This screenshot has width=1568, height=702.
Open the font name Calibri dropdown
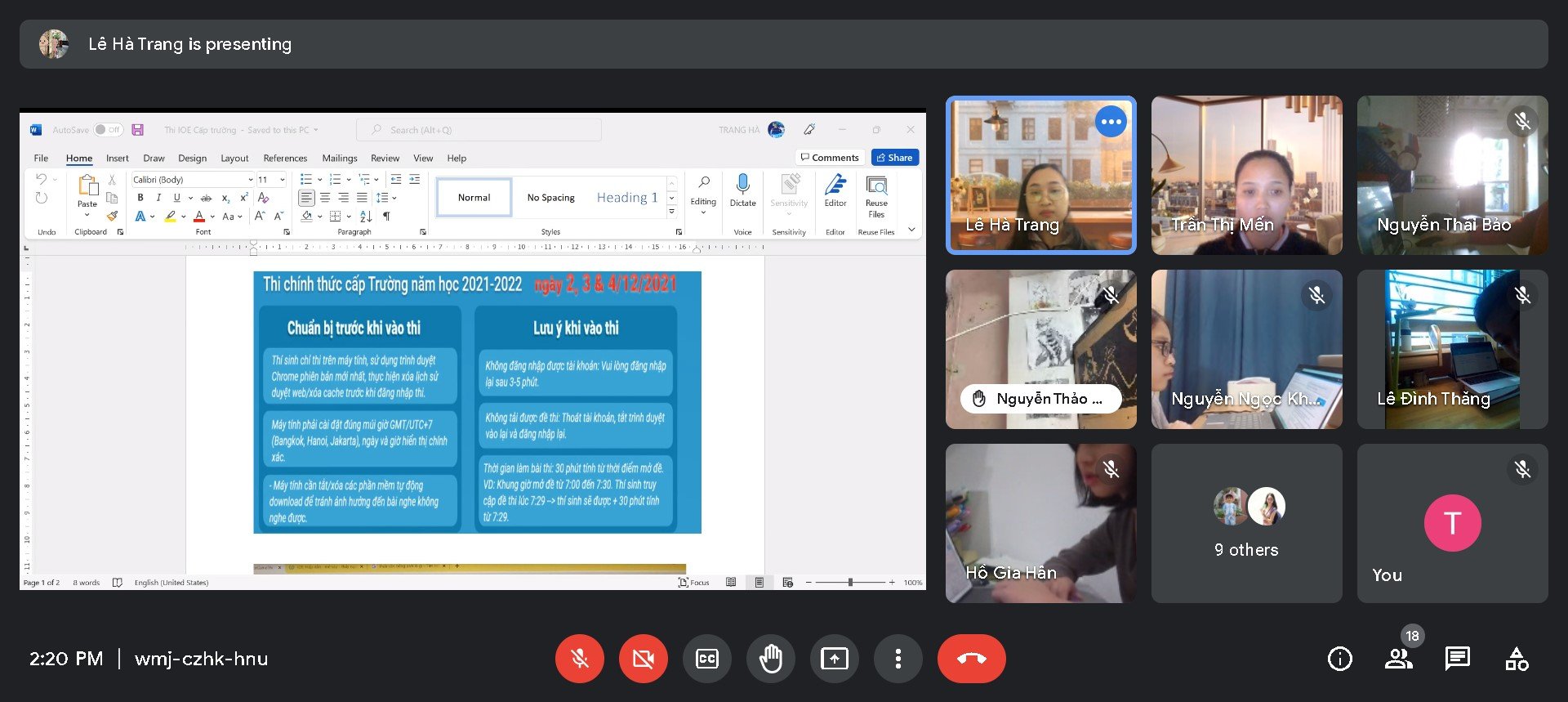[x=250, y=180]
